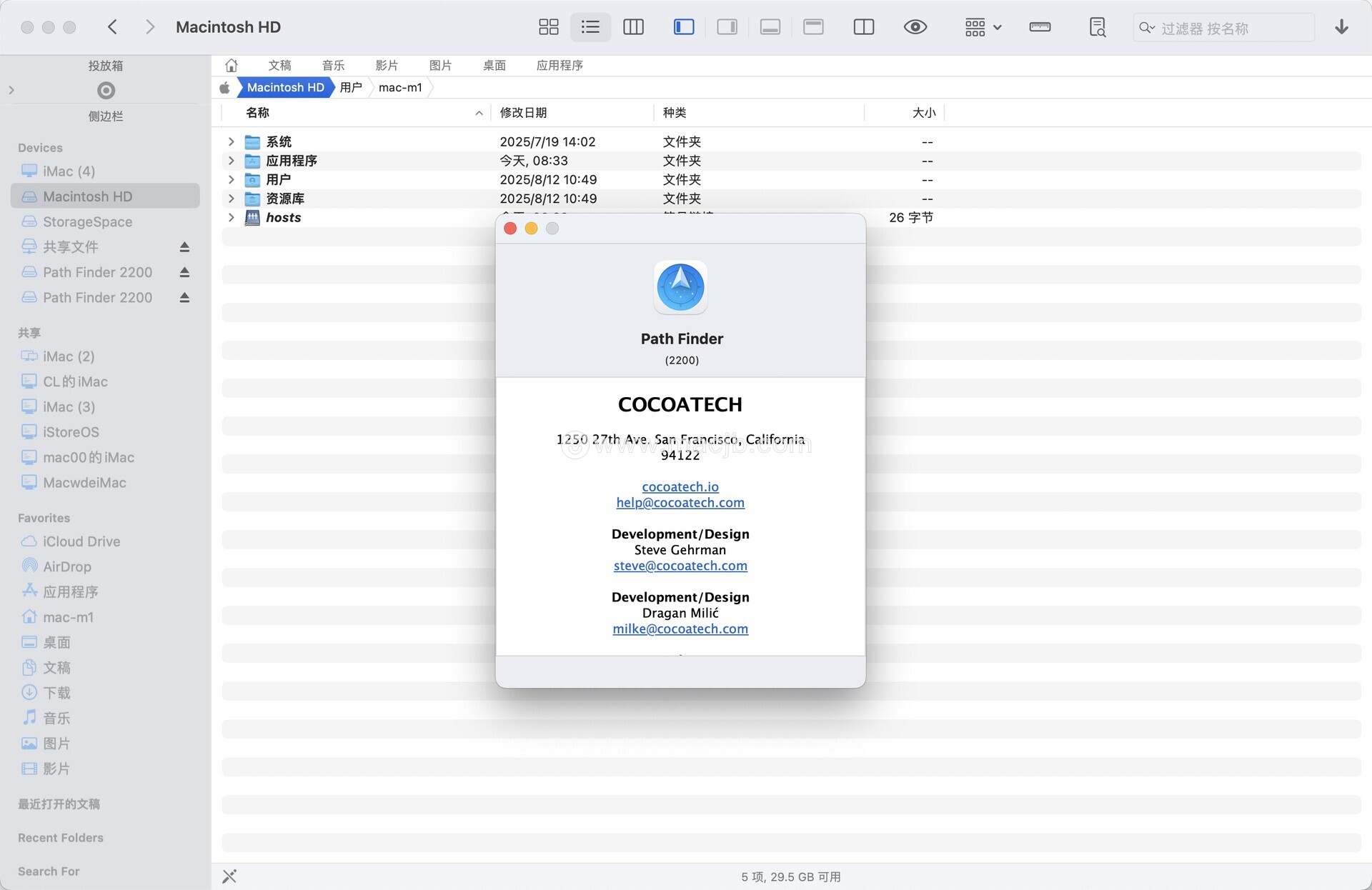
Task: Select mac-m1 in the path bar
Action: (x=400, y=87)
